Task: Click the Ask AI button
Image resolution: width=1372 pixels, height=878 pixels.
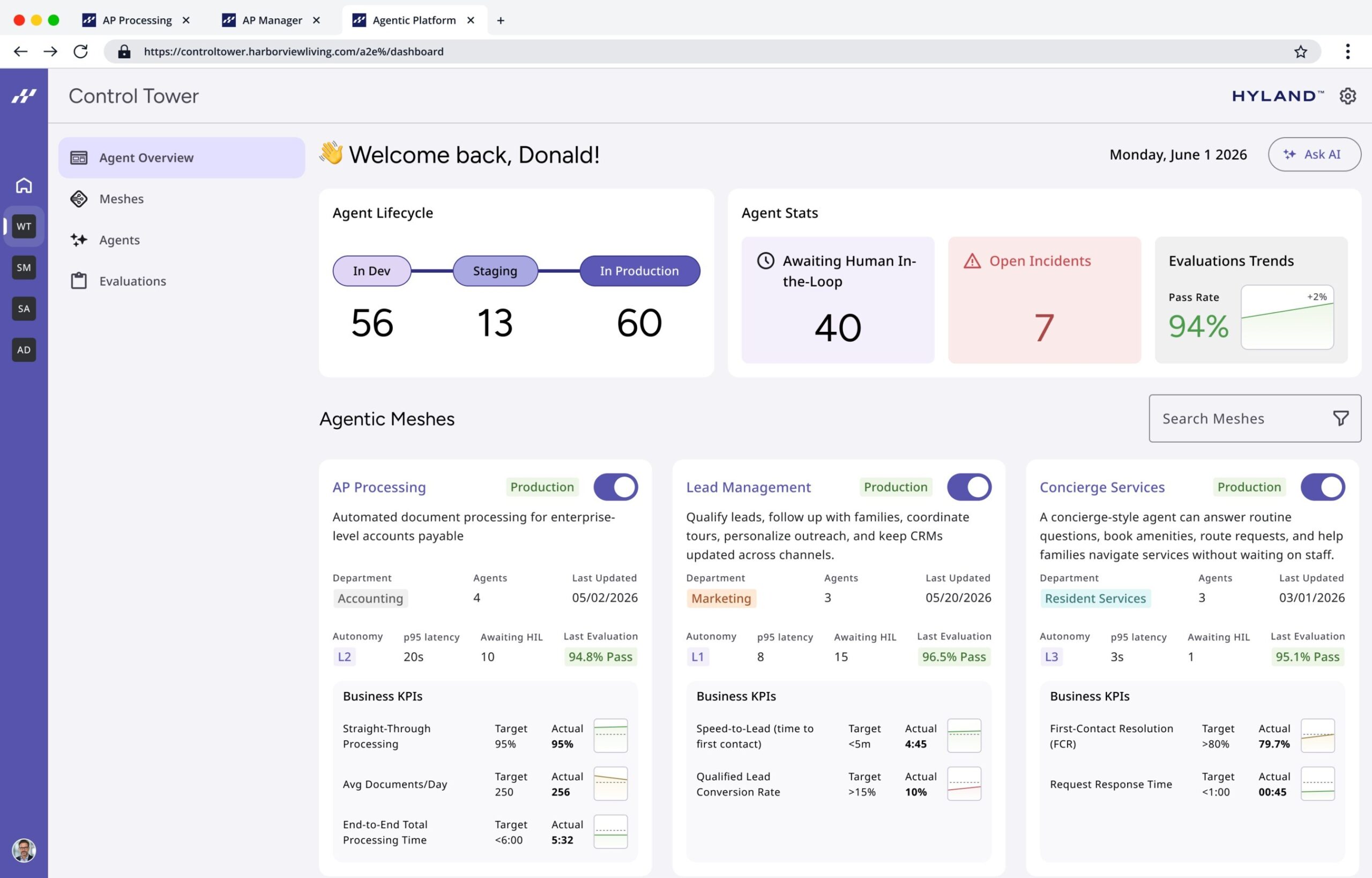Action: click(x=1314, y=154)
